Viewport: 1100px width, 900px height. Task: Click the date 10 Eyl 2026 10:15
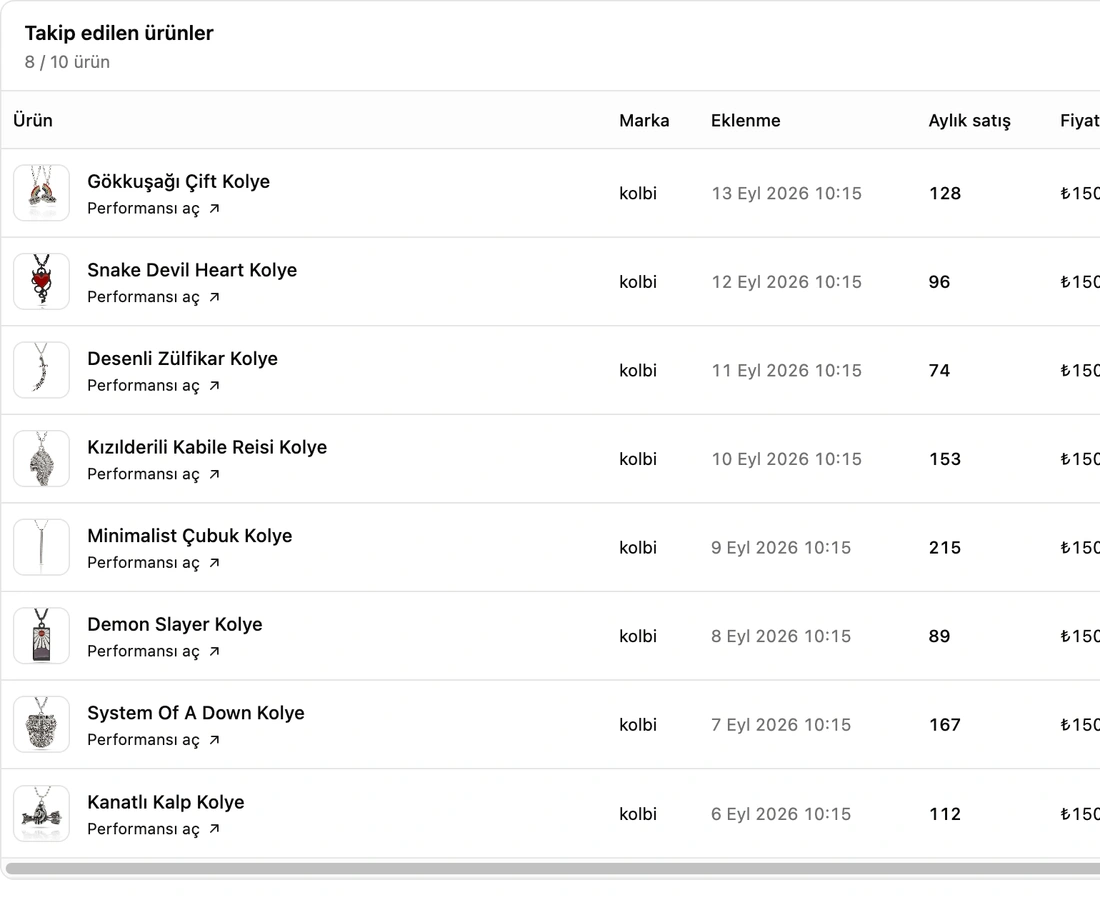pos(786,459)
